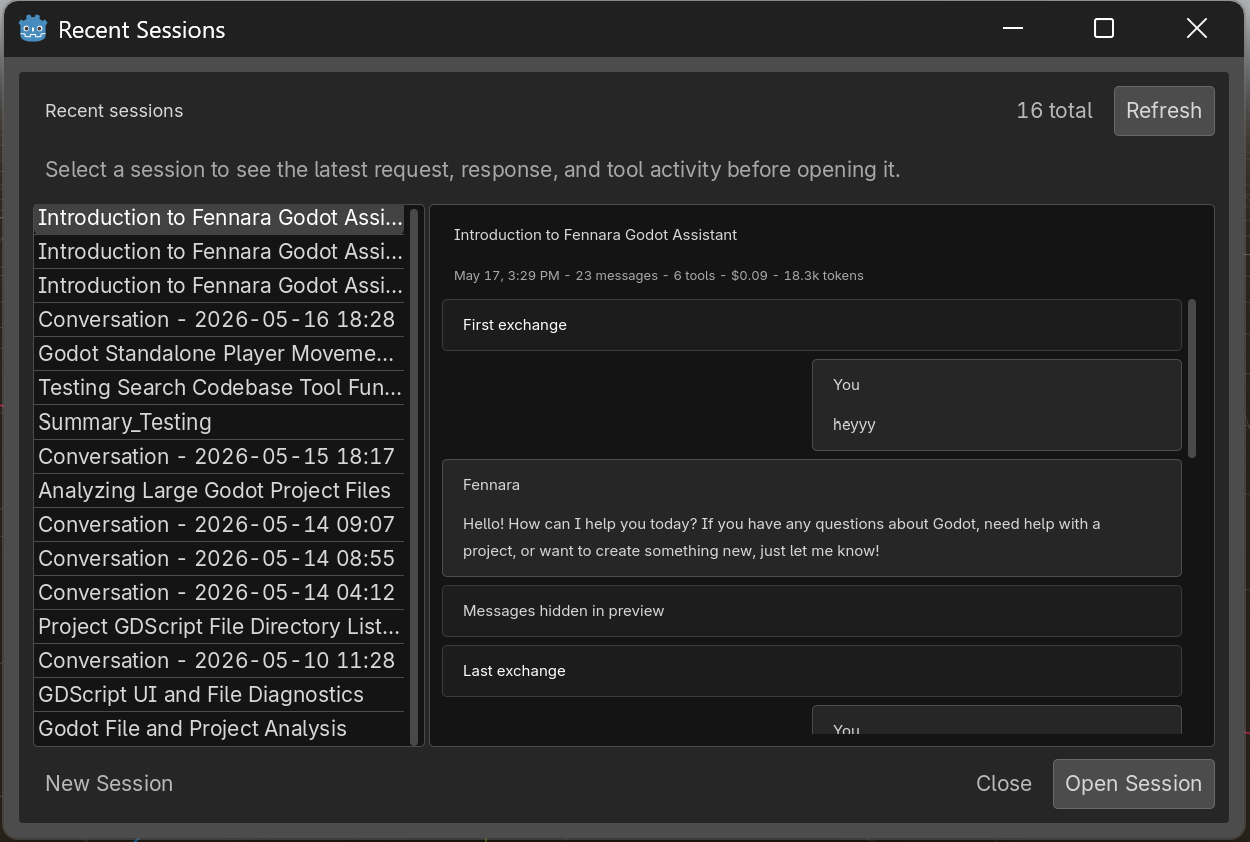Click the Recent sessions heading label
This screenshot has height=842, width=1250.
pos(114,111)
